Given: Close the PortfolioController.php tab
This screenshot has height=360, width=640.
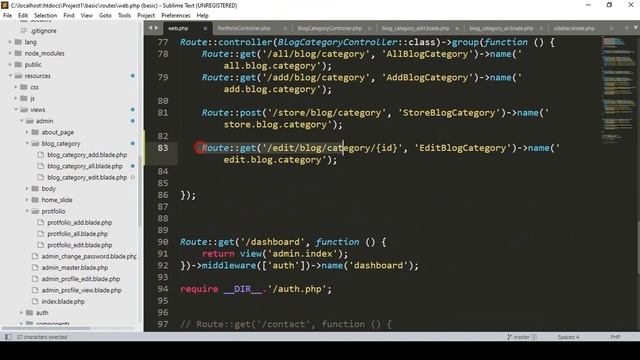Looking at the screenshot, I should (285, 28).
